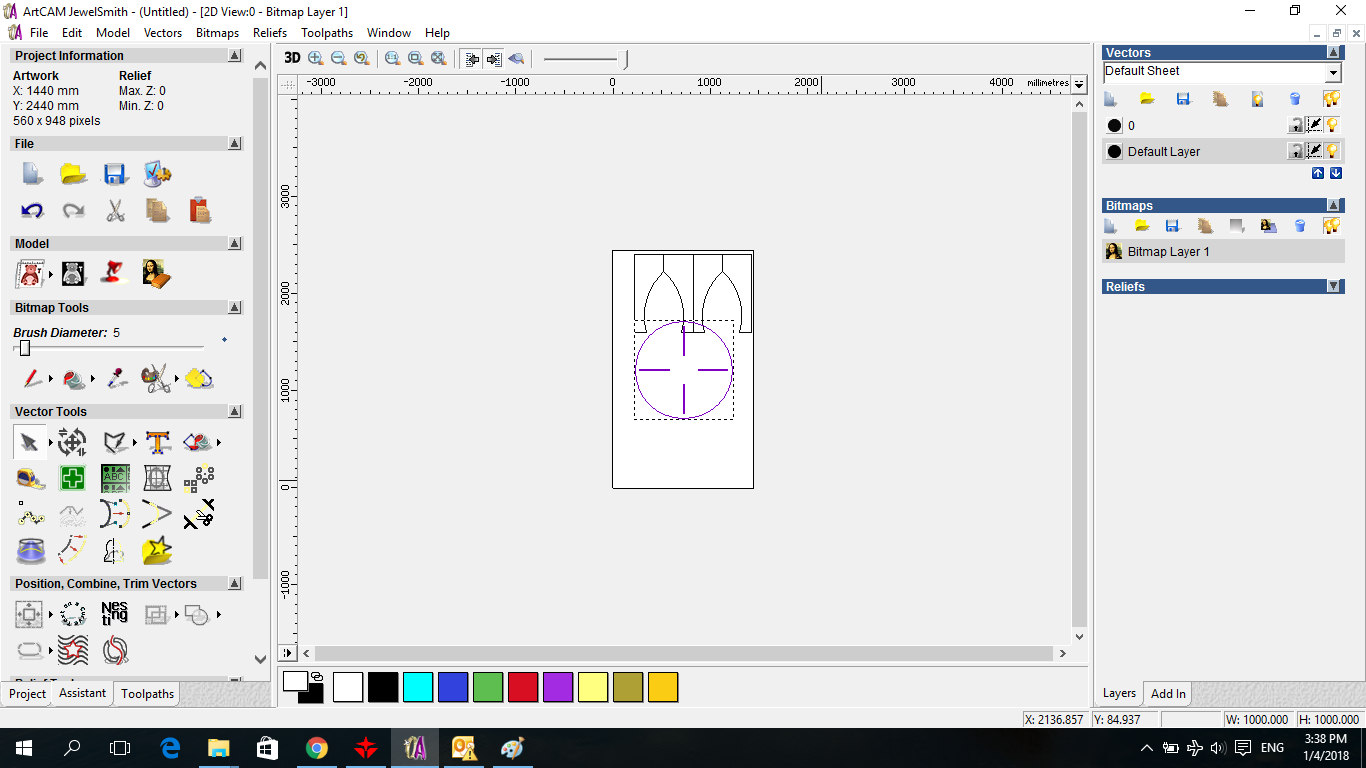The image size is (1366, 768).
Task: Switch to the 3D view
Action: click(292, 58)
